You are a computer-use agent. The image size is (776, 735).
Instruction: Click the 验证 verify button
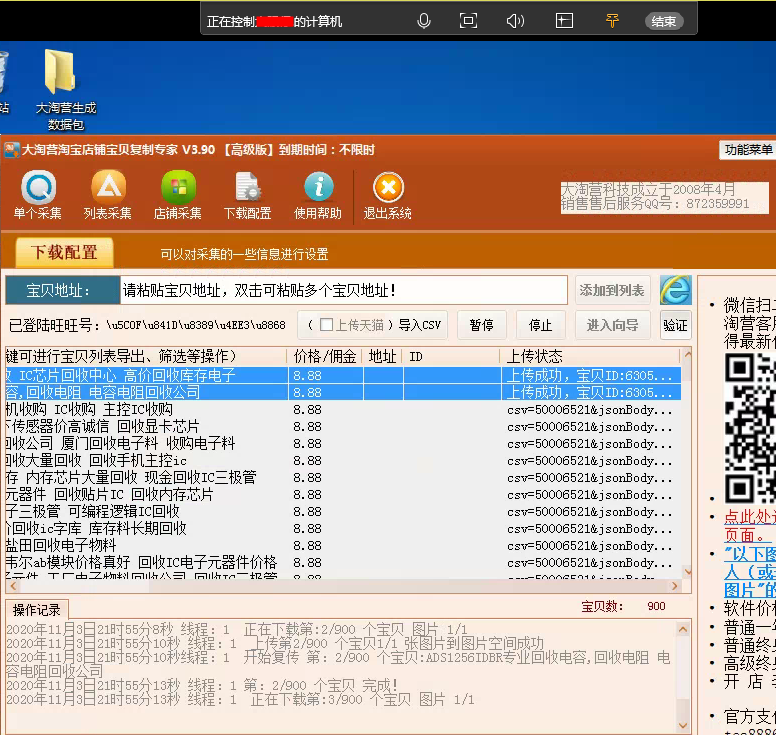[x=676, y=325]
